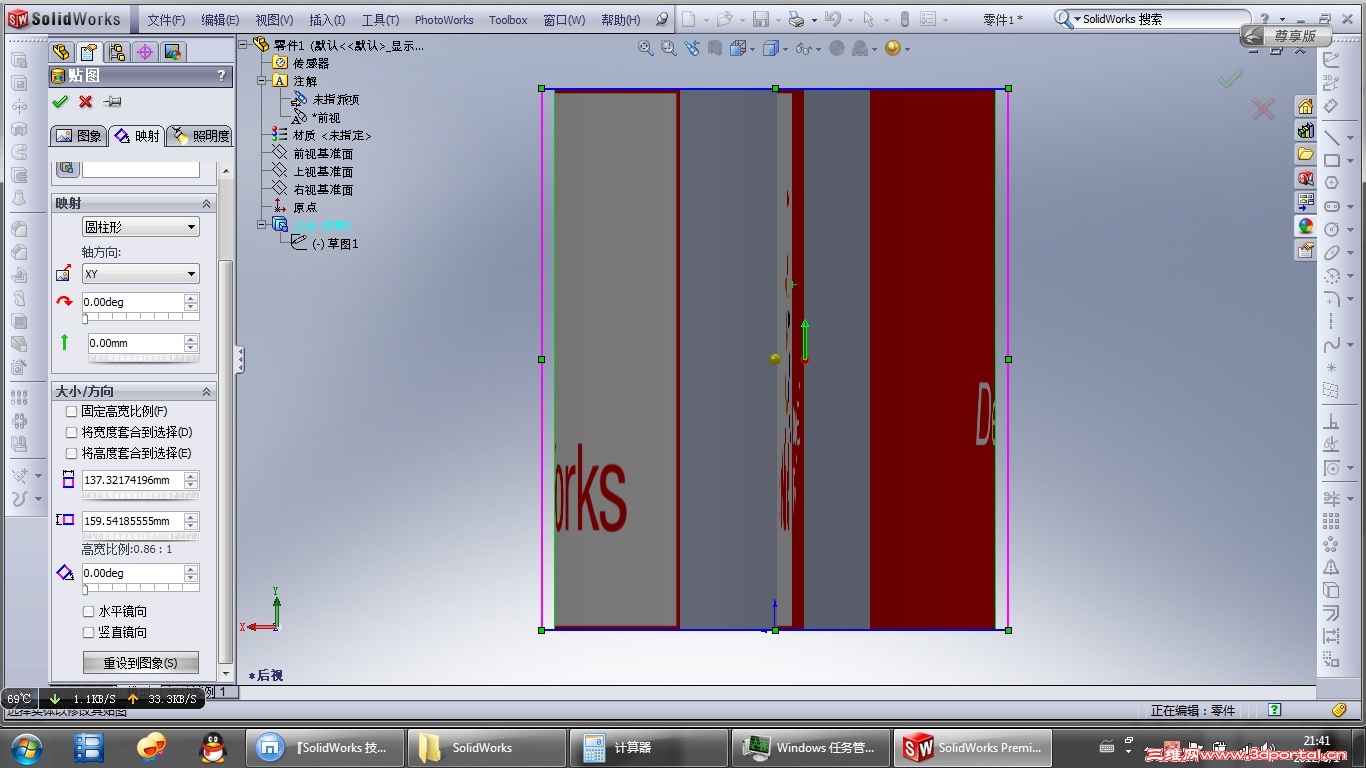
Task: Click the previous view icon
Action: (x=692, y=48)
